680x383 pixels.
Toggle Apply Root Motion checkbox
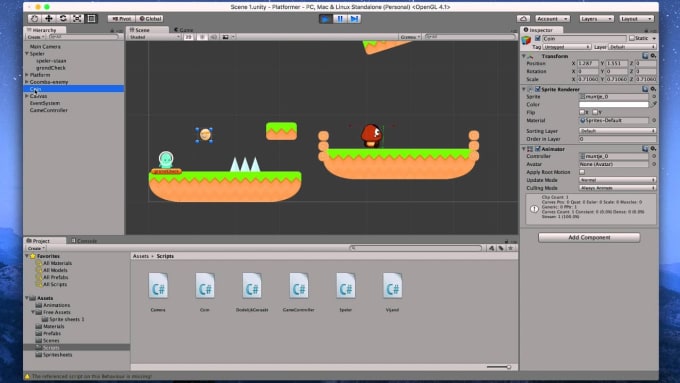pyautogui.click(x=582, y=172)
